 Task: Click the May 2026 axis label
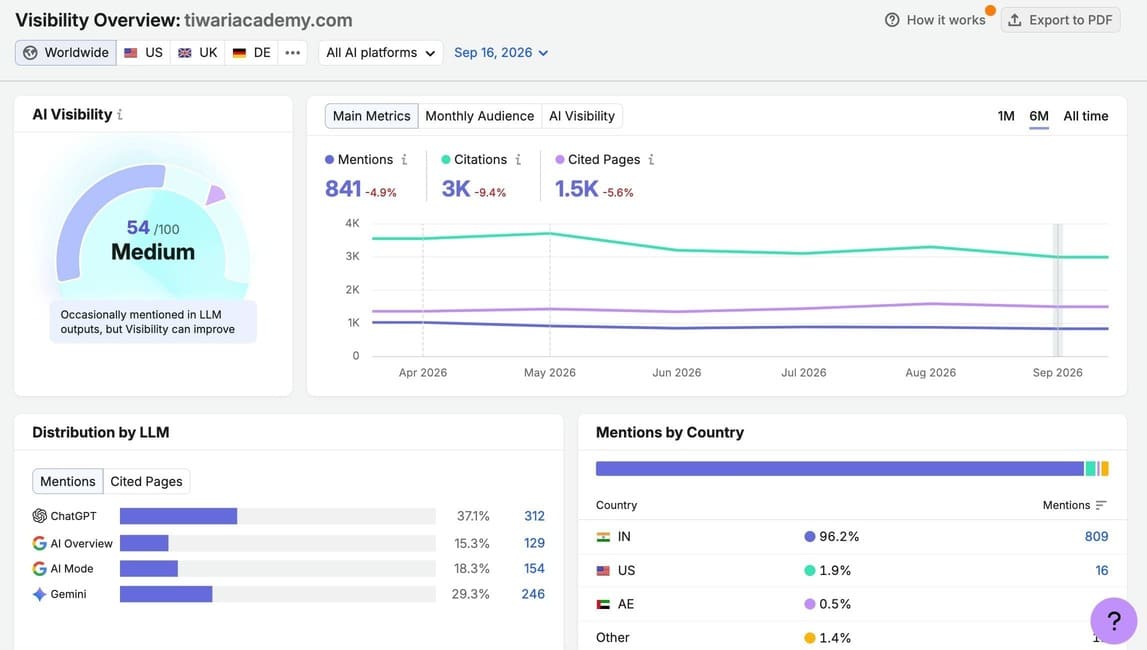pos(549,372)
